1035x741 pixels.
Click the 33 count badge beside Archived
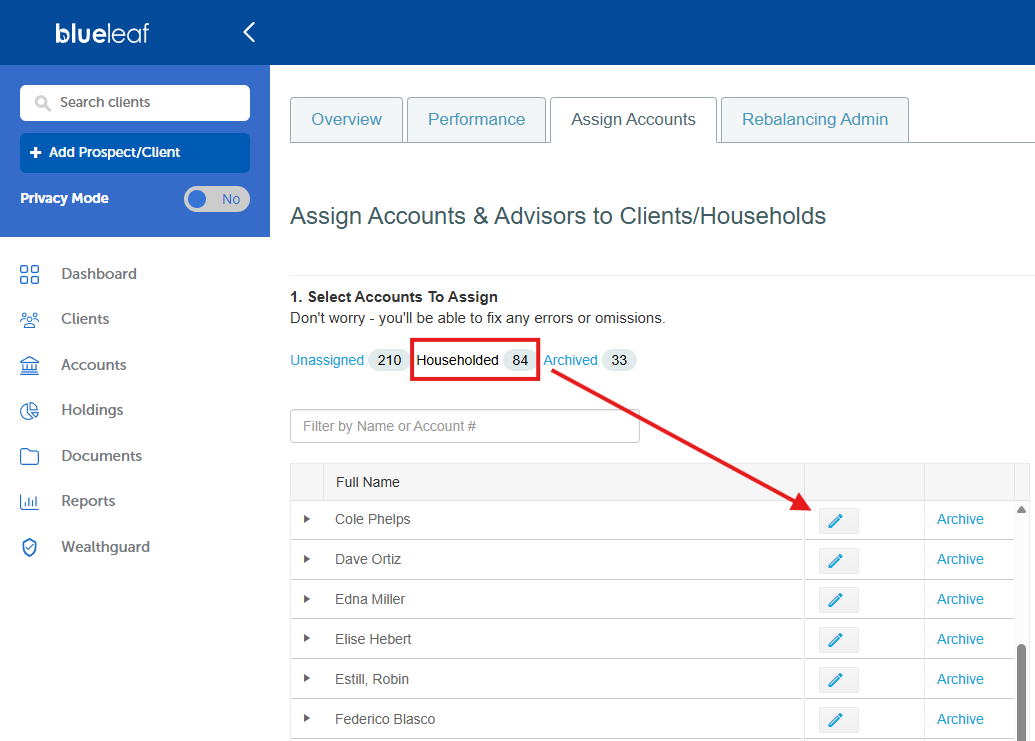coord(619,360)
